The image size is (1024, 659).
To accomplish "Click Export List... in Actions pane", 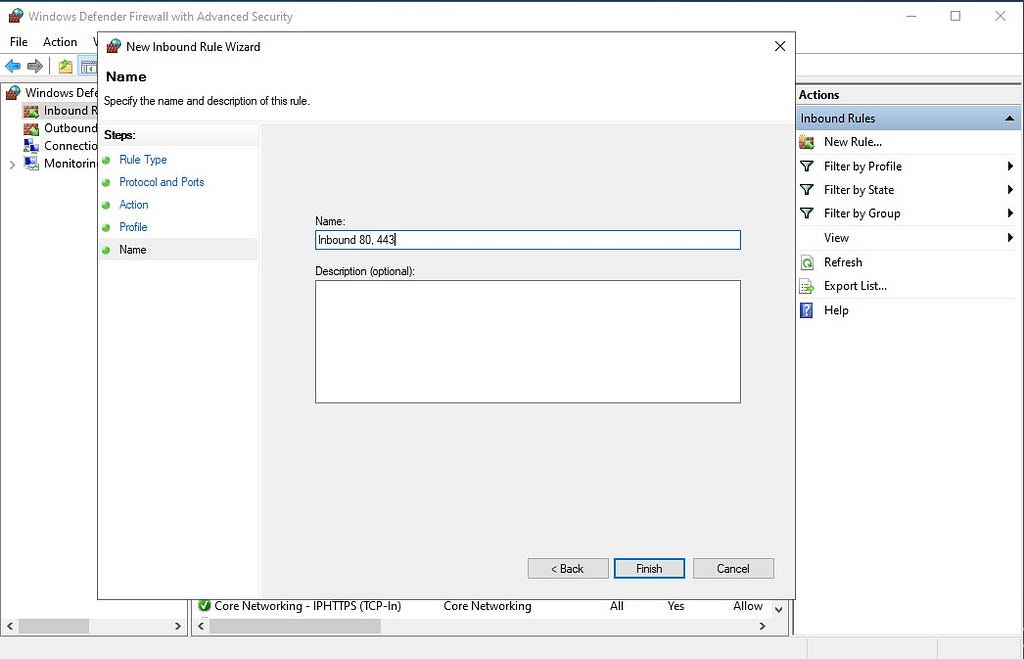I will [855, 286].
